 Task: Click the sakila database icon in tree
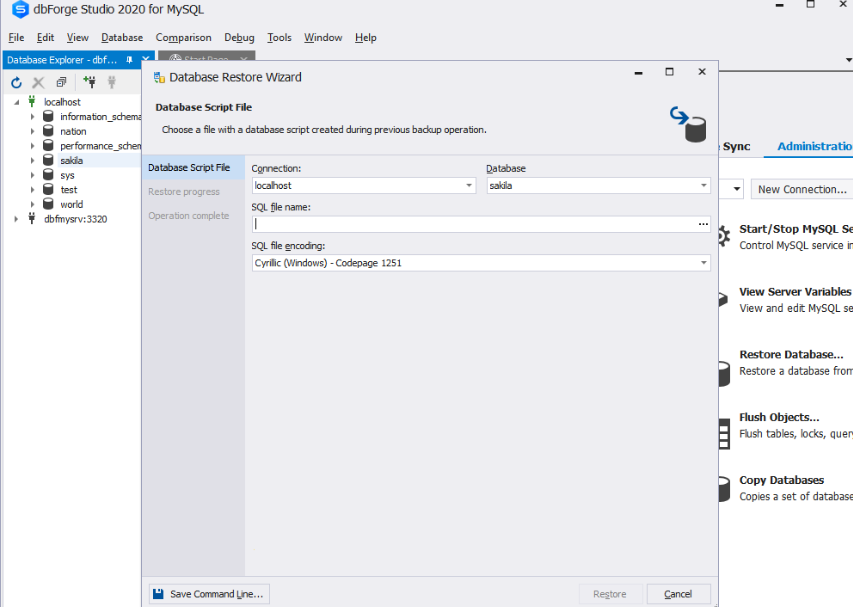point(48,160)
